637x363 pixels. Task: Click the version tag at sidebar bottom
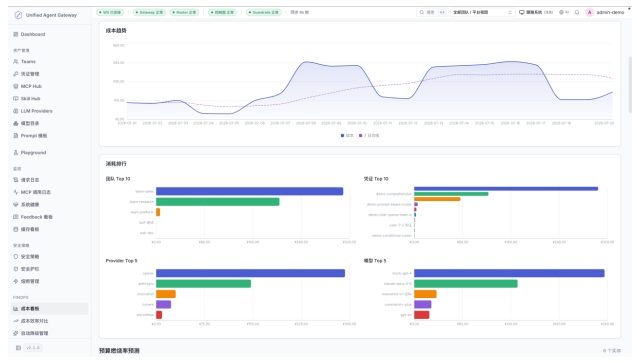pos(33,348)
